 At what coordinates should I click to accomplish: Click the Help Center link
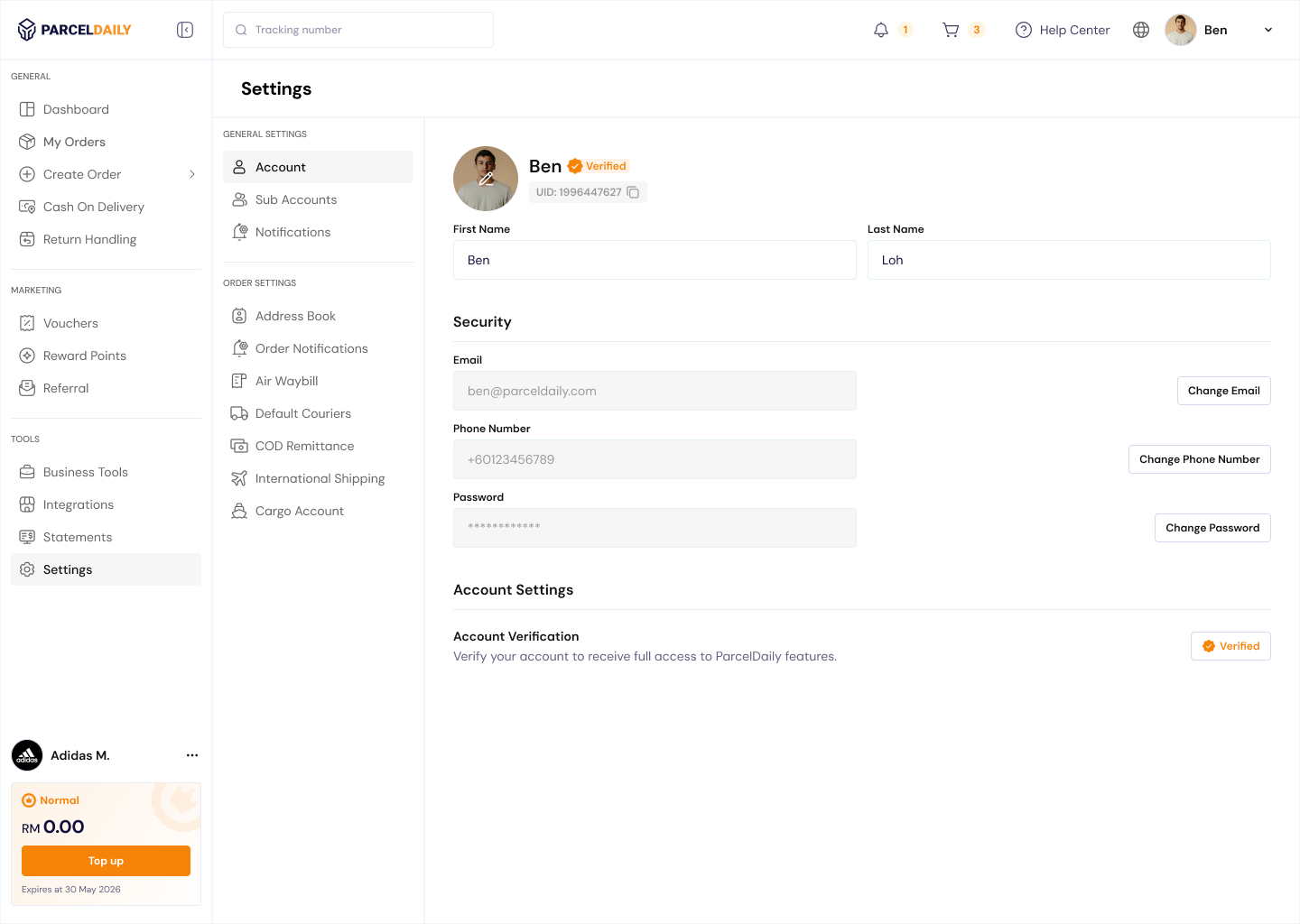(1063, 30)
